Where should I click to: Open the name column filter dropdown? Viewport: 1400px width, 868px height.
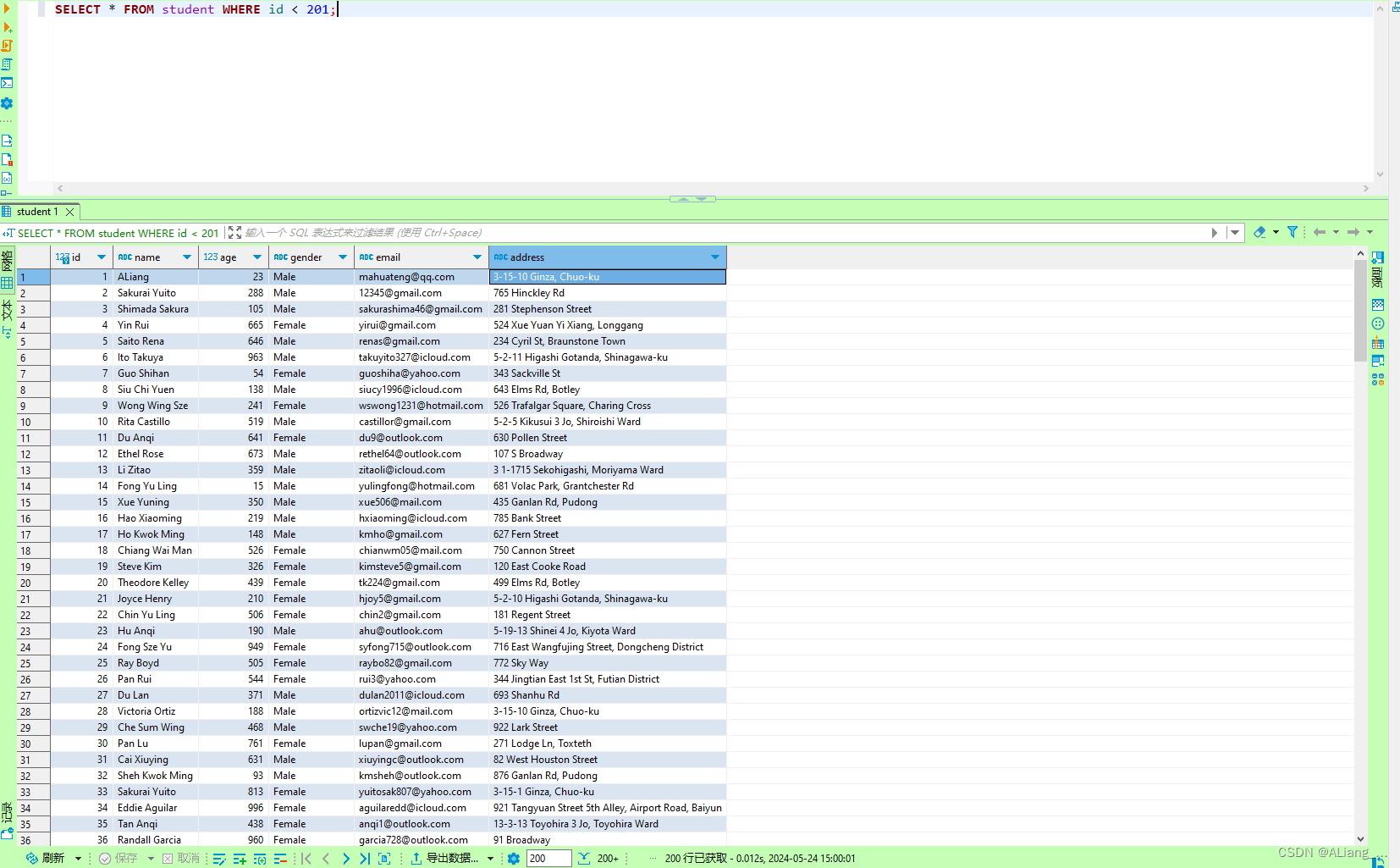[x=187, y=257]
